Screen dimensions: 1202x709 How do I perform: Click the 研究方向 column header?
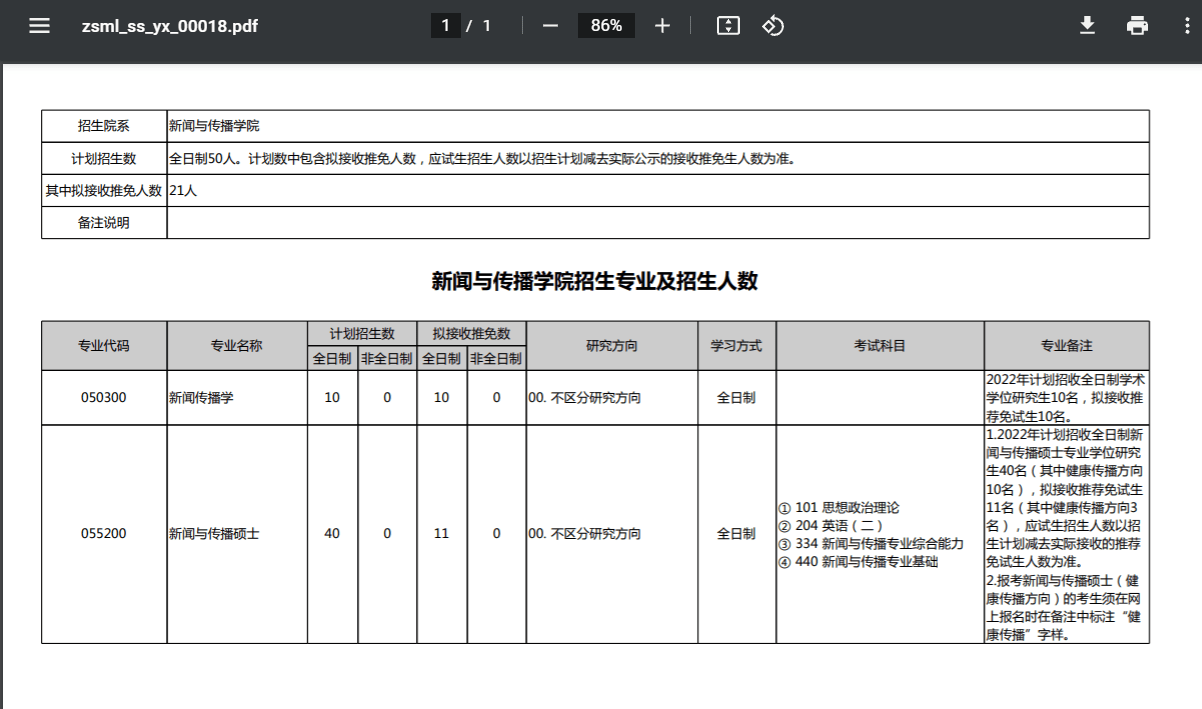[x=611, y=346]
